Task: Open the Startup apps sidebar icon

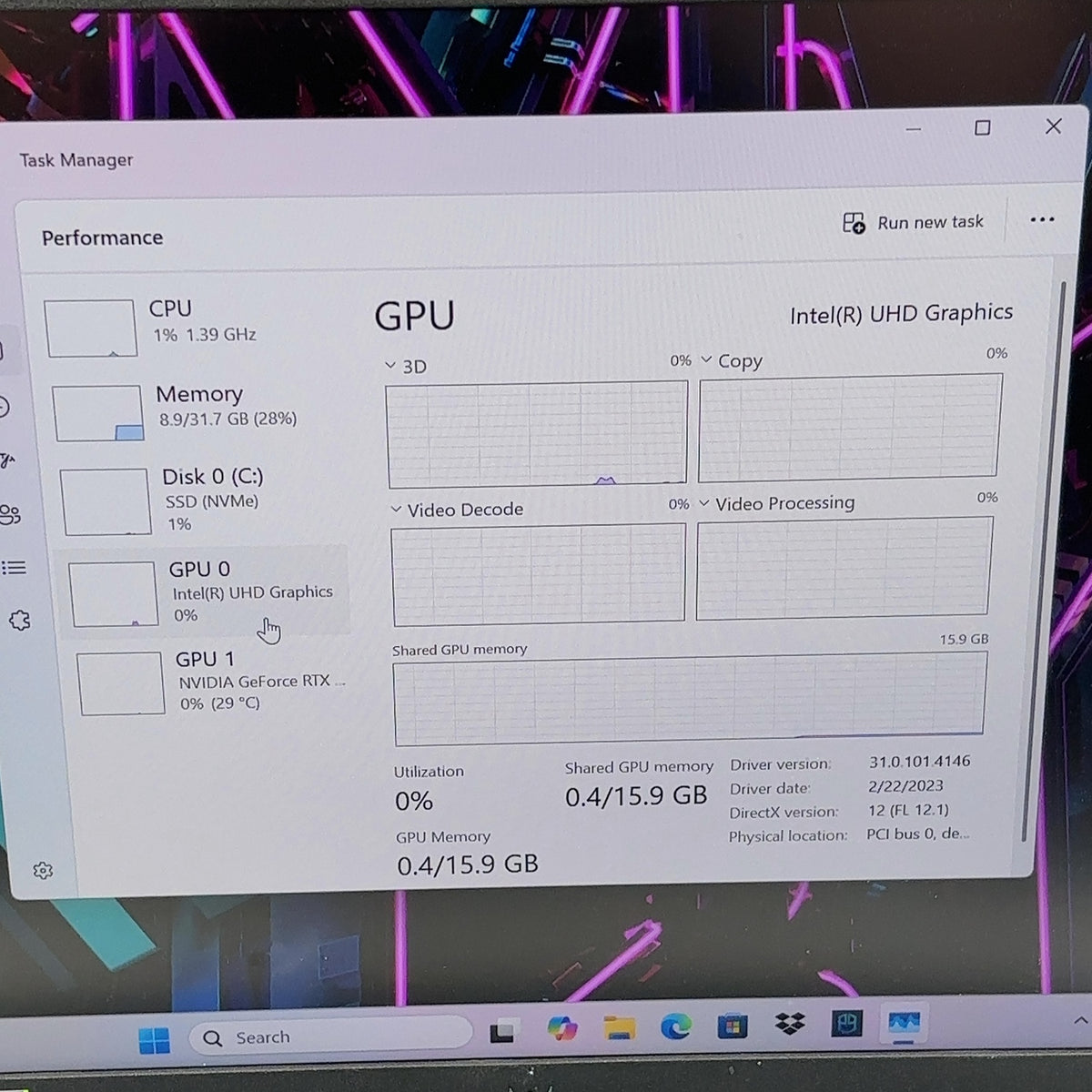Action: 7,460
